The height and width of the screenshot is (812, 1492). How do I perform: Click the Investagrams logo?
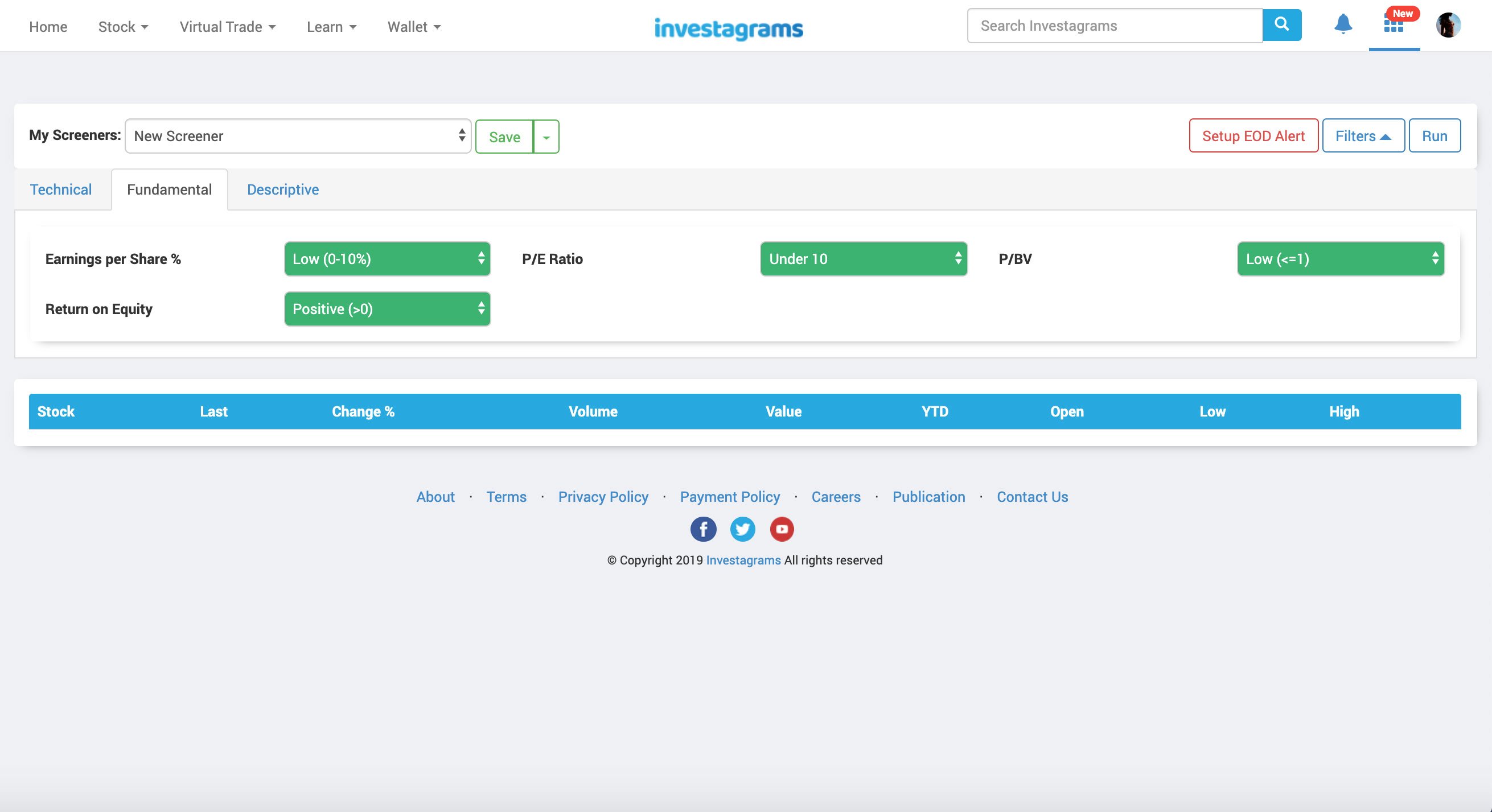(729, 28)
